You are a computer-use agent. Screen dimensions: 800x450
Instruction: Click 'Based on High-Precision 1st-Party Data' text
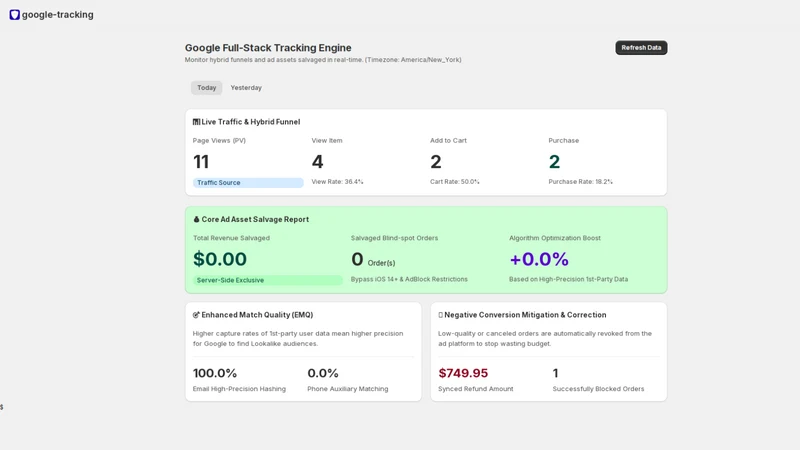(568, 279)
